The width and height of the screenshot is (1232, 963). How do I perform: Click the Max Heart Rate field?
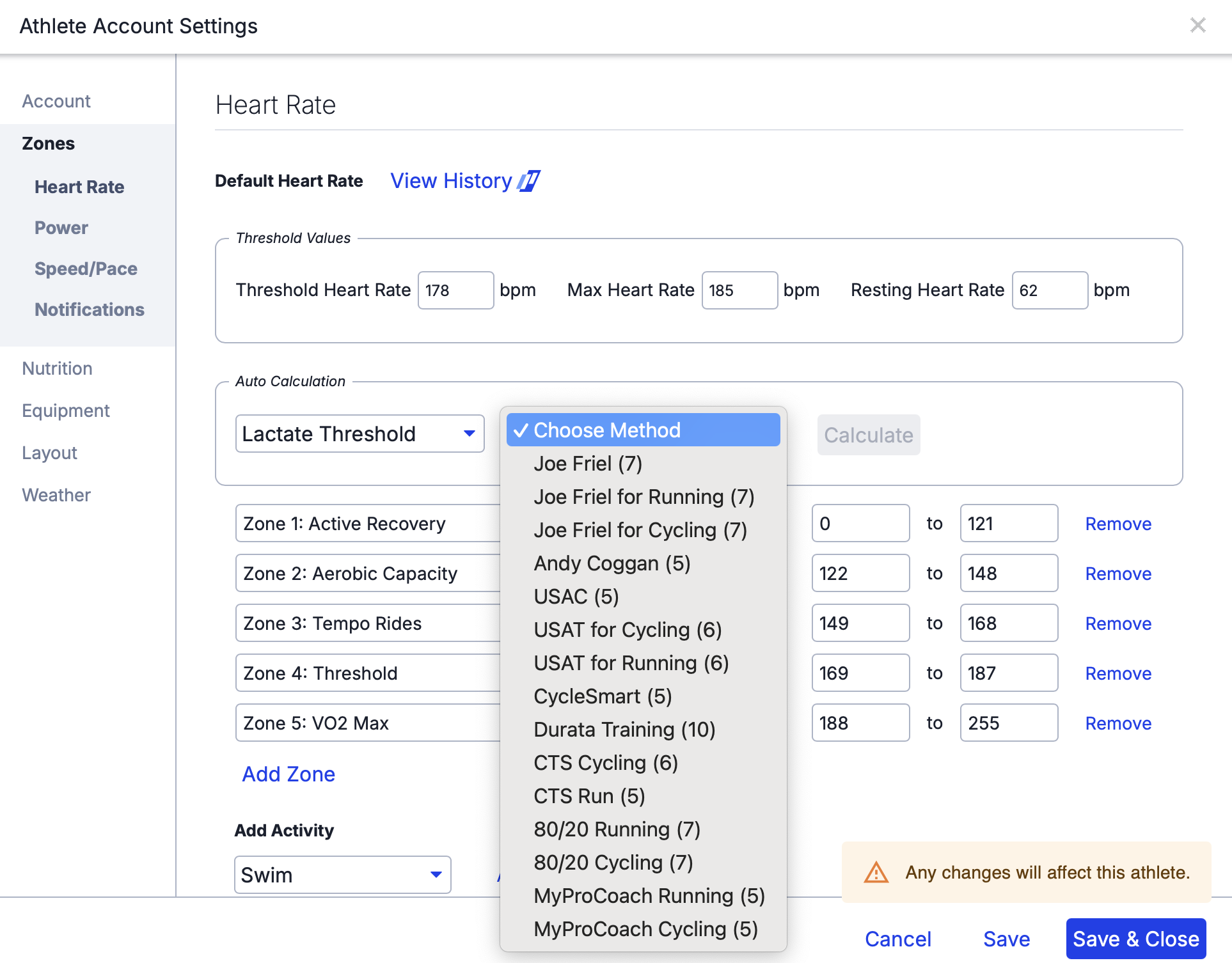[739, 290]
